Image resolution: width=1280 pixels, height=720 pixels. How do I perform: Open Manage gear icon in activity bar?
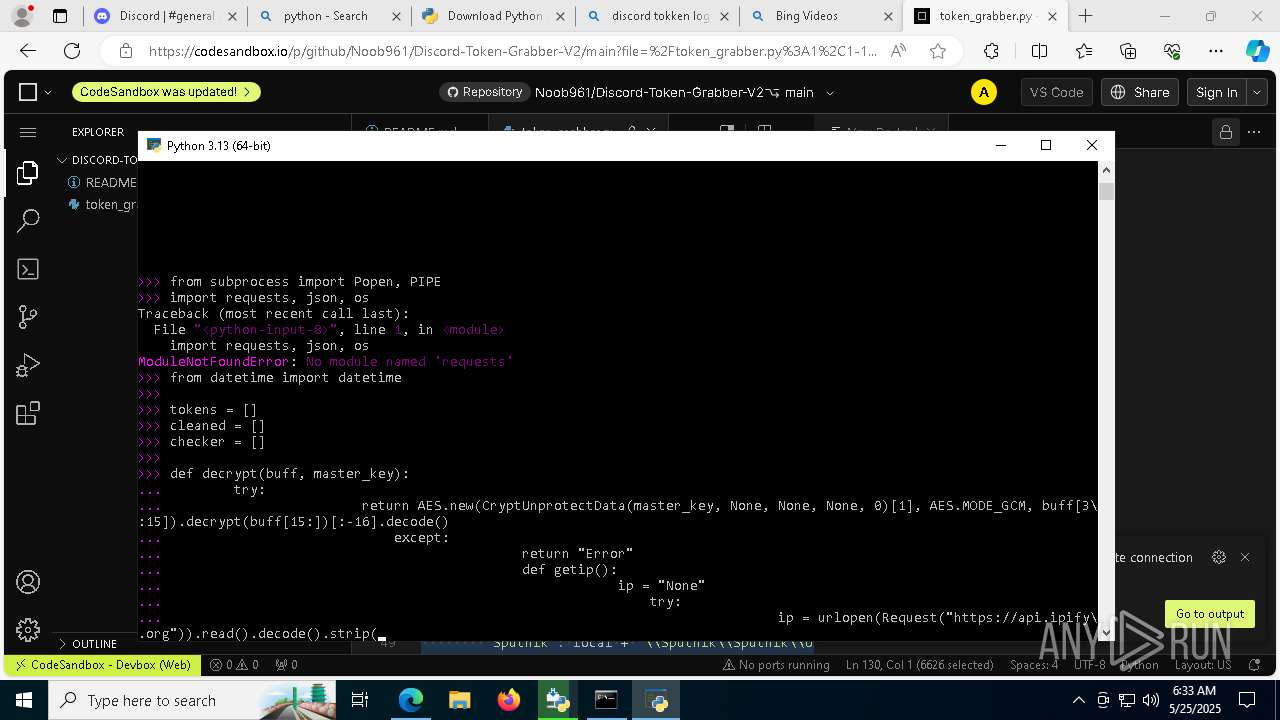pos(28,630)
